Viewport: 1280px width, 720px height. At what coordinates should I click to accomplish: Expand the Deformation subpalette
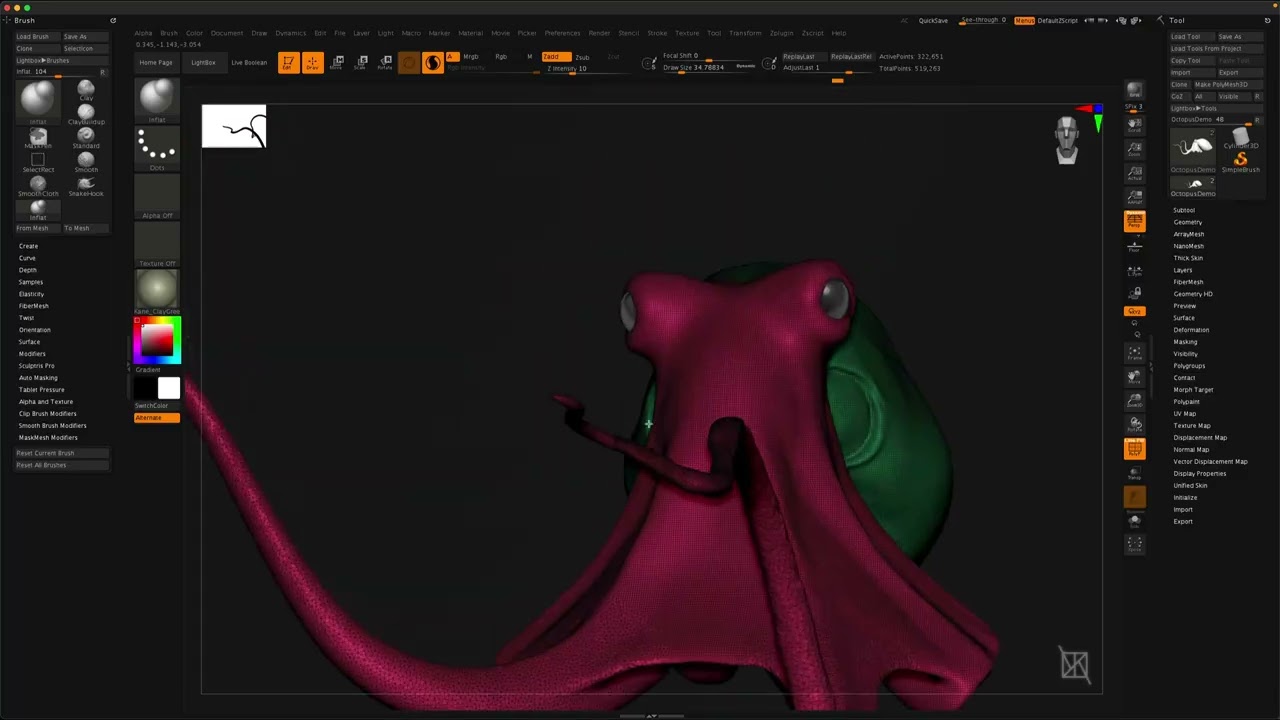pyautogui.click(x=1191, y=330)
